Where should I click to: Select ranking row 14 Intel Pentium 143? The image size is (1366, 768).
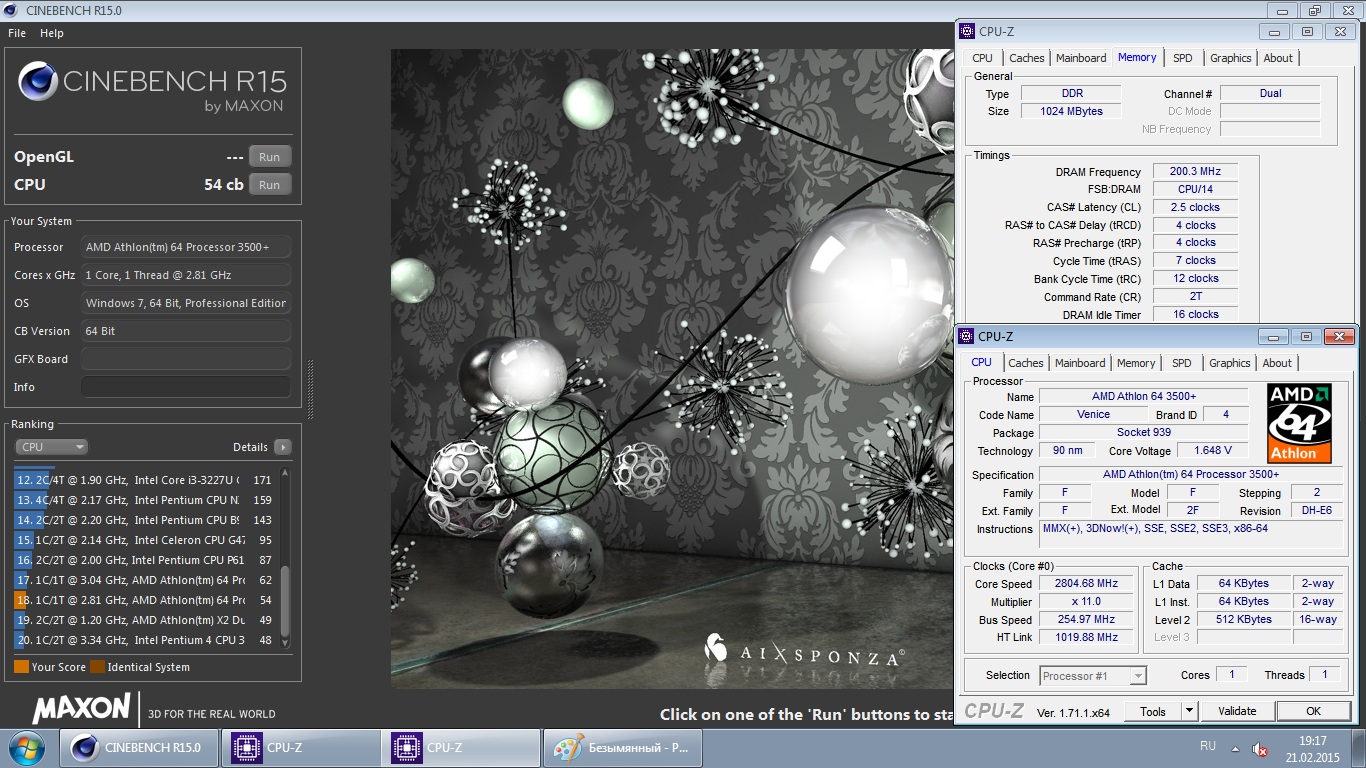pyautogui.click(x=145, y=520)
